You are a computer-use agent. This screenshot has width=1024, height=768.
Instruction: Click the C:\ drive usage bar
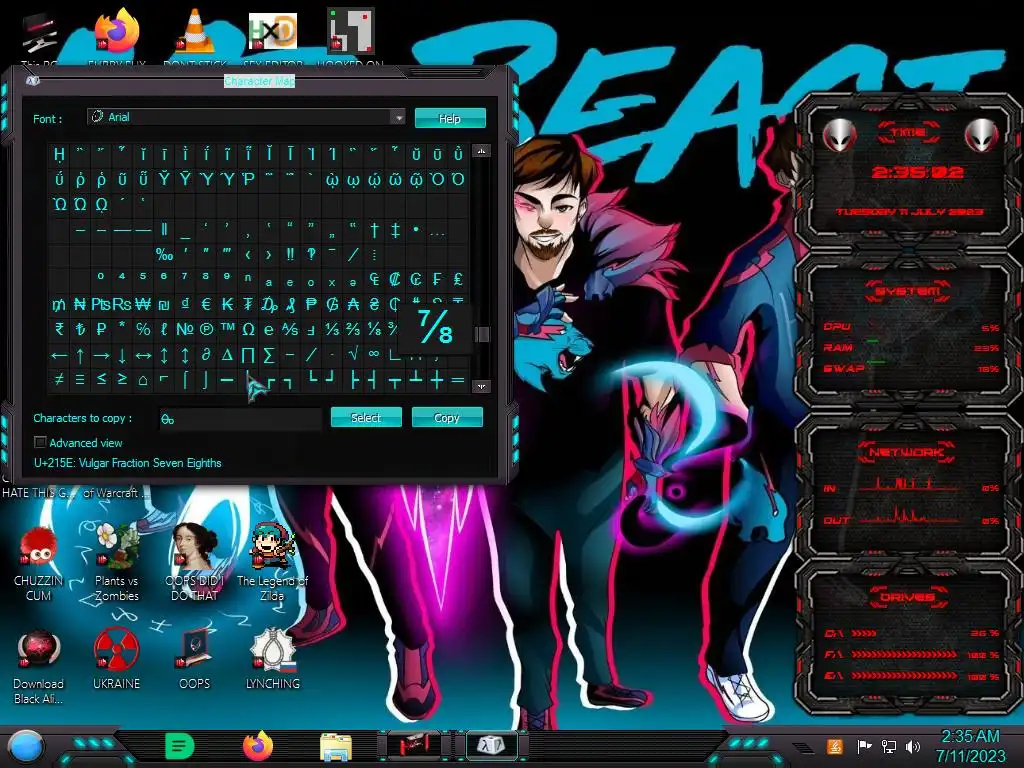point(863,633)
